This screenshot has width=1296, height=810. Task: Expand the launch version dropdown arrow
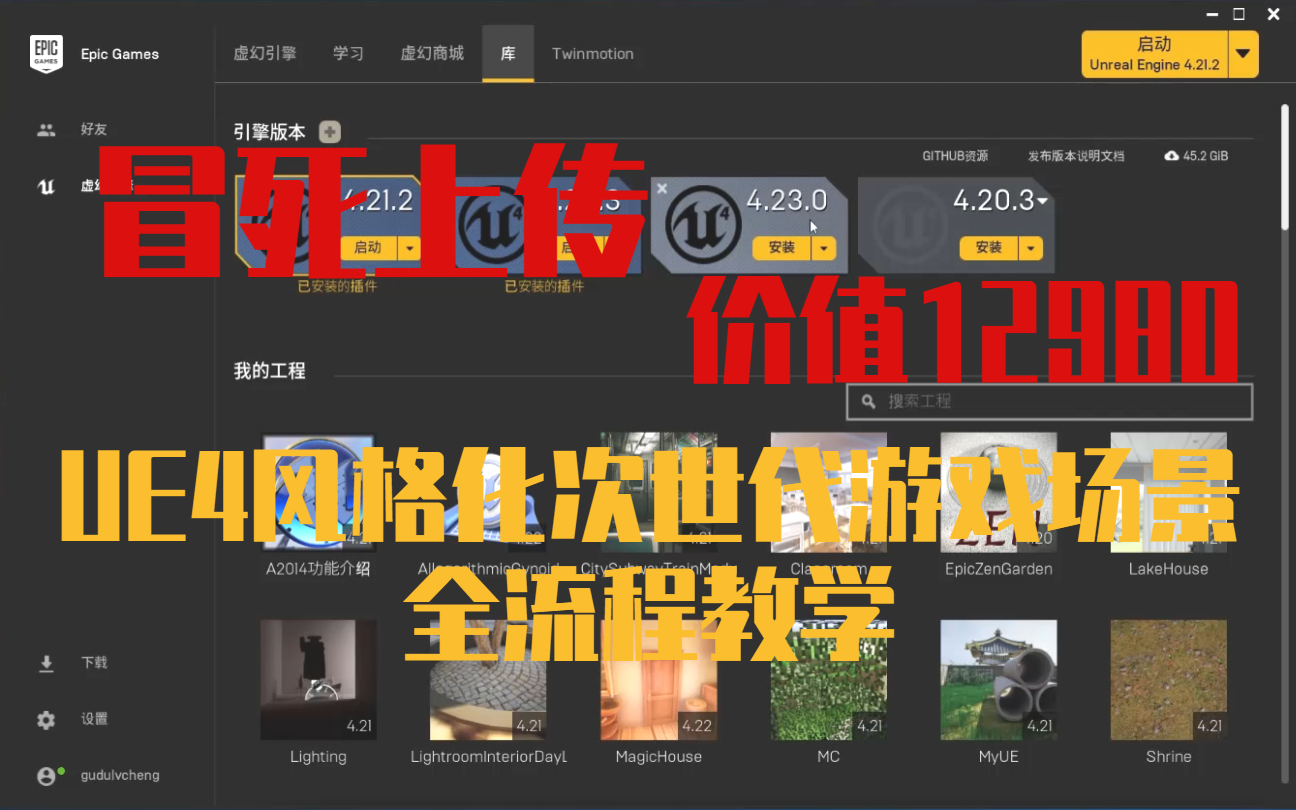1243,54
